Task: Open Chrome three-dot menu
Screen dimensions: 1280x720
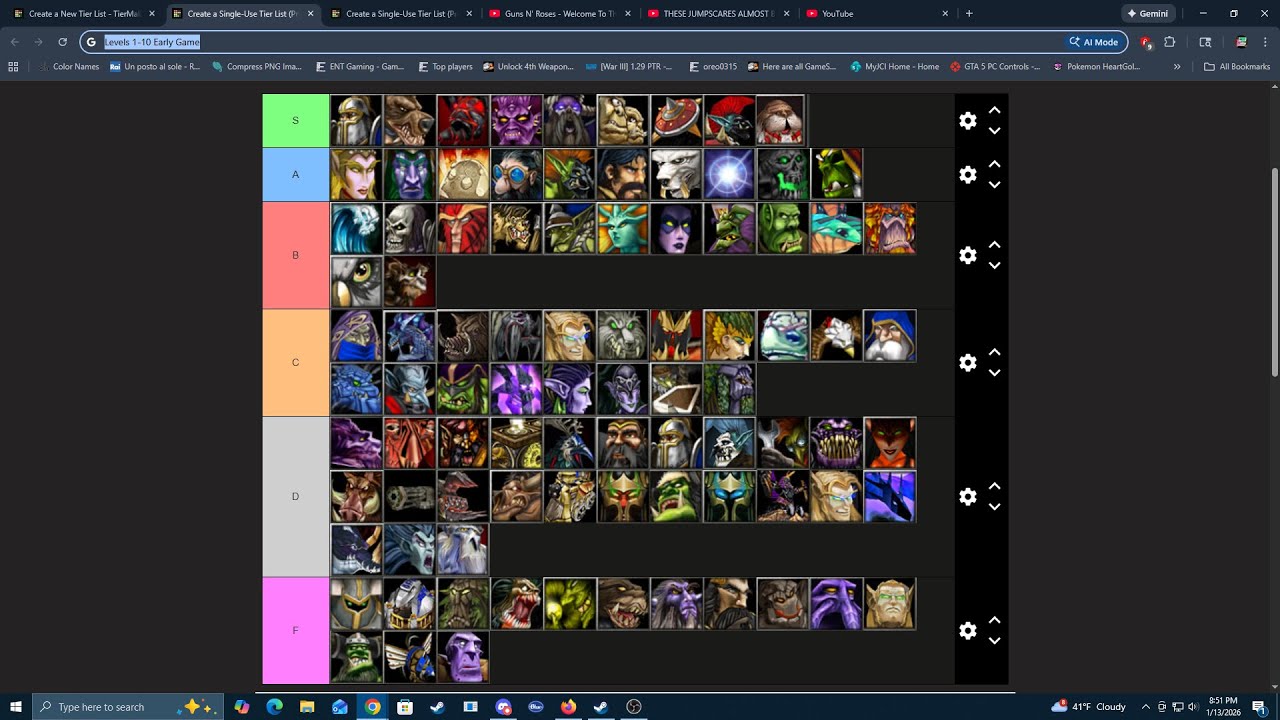Action: [1266, 42]
